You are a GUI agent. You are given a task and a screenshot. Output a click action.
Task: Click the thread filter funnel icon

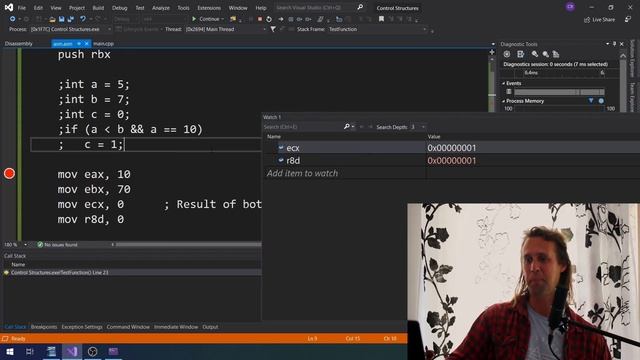pyautogui.click(x=273, y=29)
